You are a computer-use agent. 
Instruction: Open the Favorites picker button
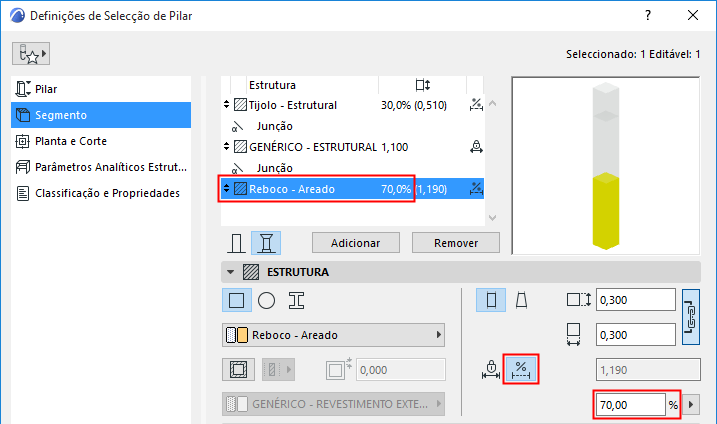(32, 53)
